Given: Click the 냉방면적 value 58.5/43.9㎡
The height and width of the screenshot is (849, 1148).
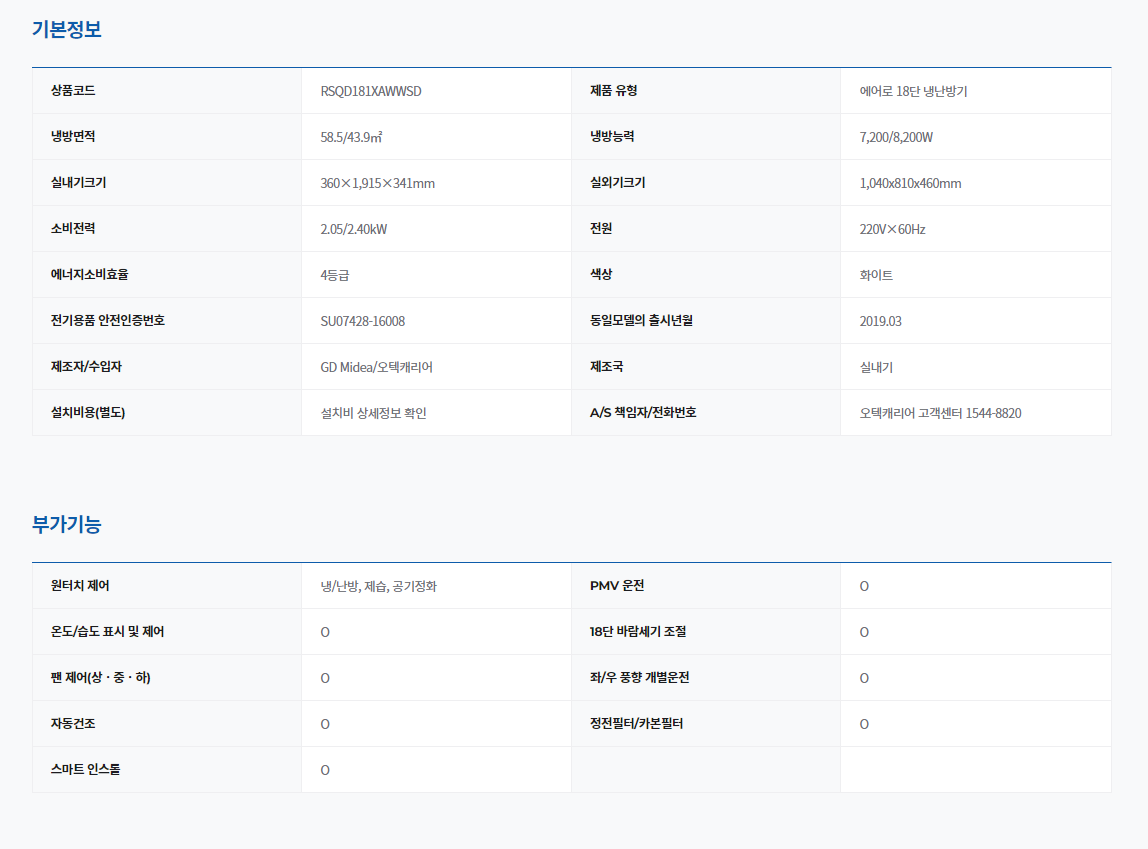Looking at the screenshot, I should click(x=351, y=137).
